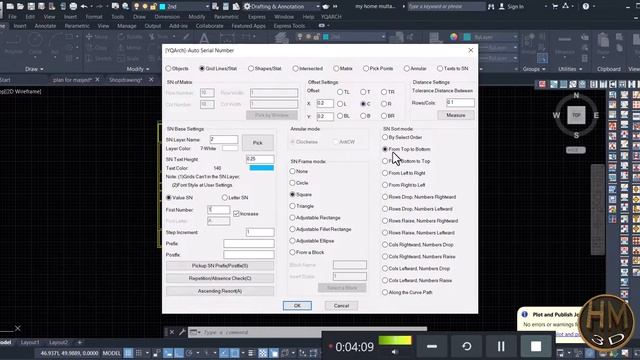Image resolution: width=640 pixels, height=360 pixels.
Task: Click the Help question mark icon
Action: click(x=586, y=6)
